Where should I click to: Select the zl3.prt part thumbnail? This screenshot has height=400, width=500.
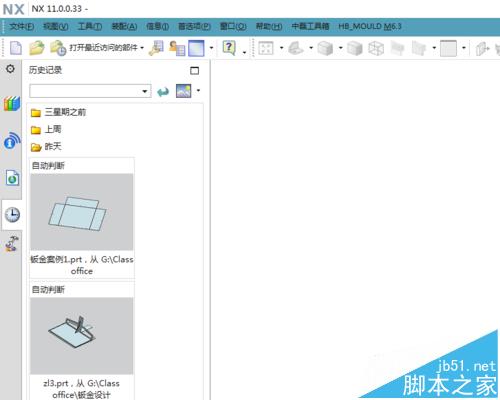(x=82, y=336)
